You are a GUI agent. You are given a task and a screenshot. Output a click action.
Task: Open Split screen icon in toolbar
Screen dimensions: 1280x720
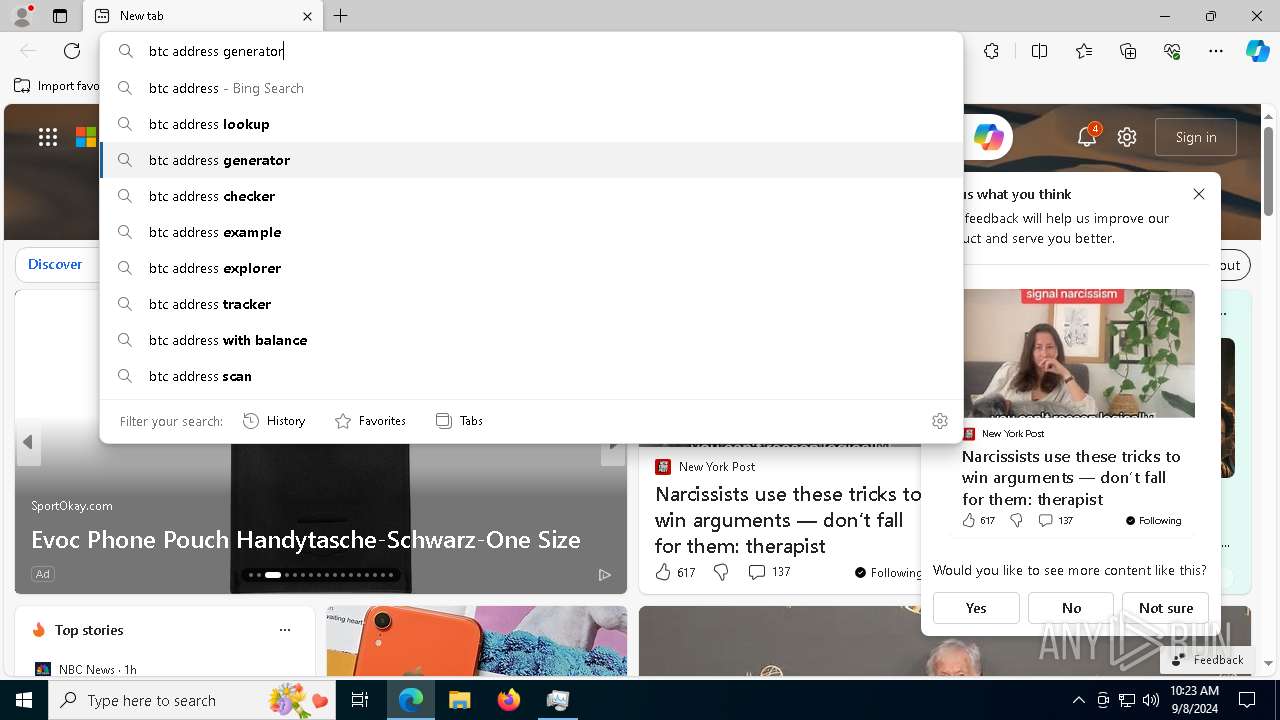coord(1039,51)
